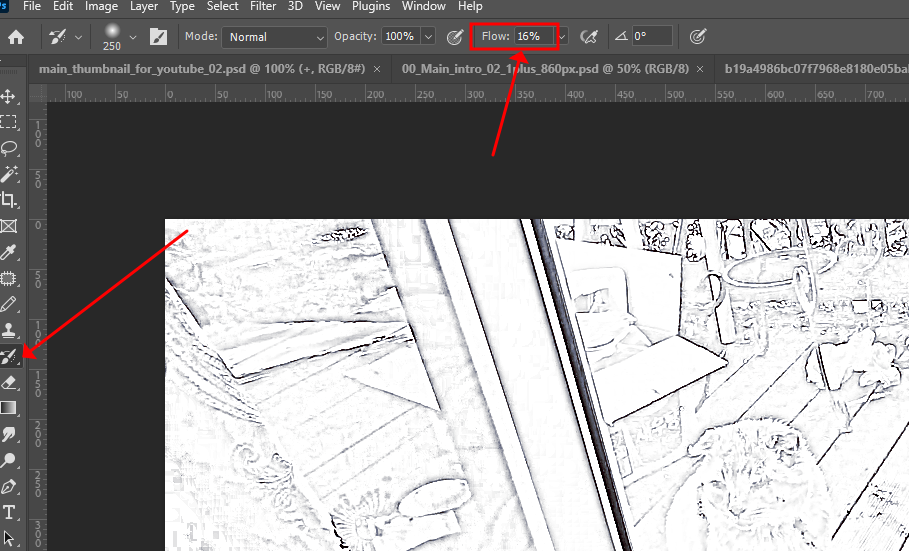This screenshot has width=909, height=551.
Task: Open the View menu
Action: (327, 6)
